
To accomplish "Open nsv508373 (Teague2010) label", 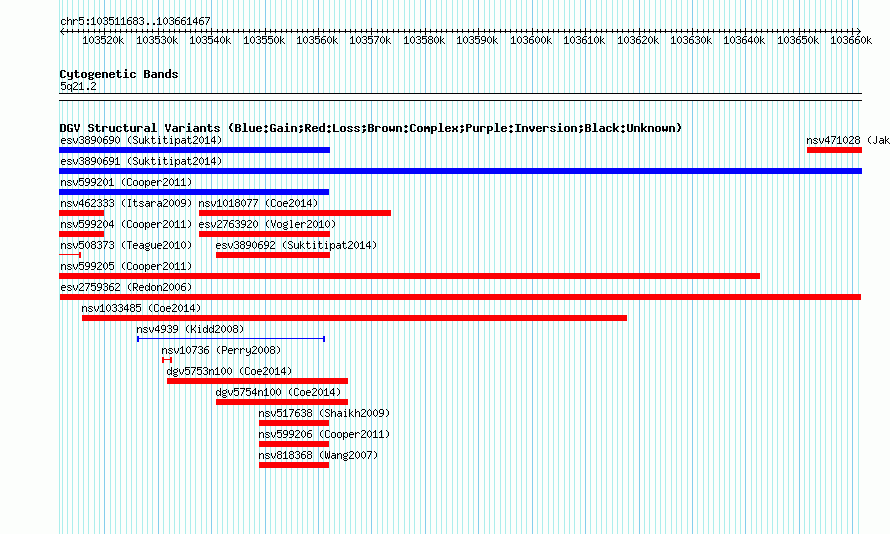I will tap(126, 245).
